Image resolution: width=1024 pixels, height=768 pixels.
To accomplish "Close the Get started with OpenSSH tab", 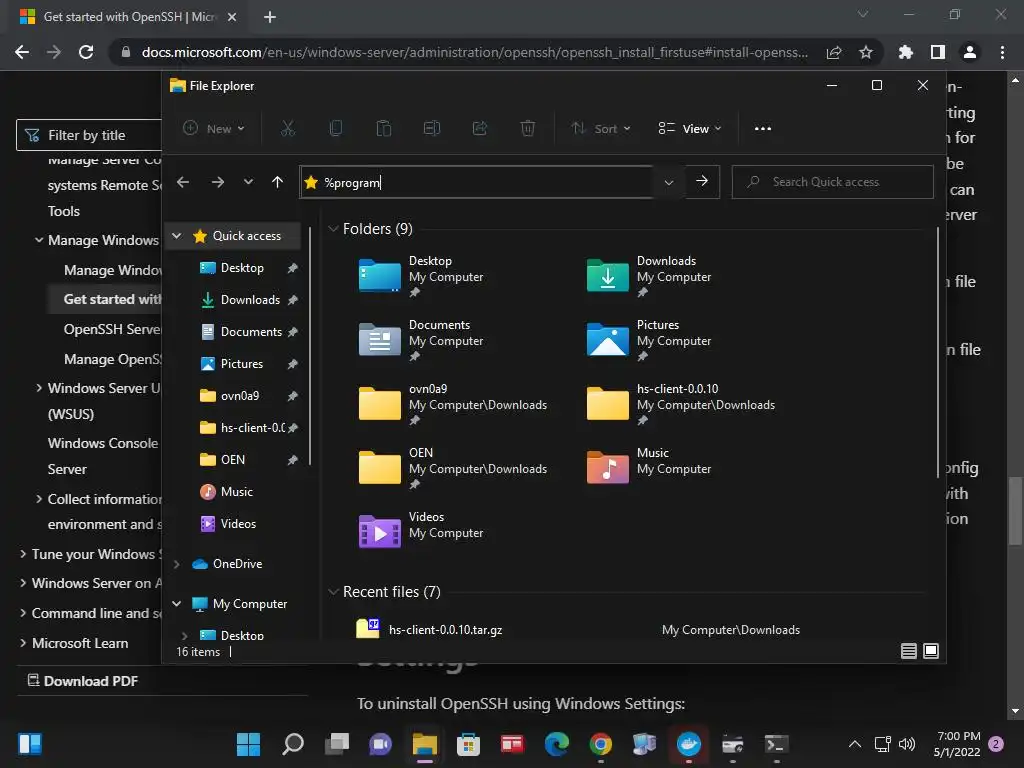I will (232, 17).
